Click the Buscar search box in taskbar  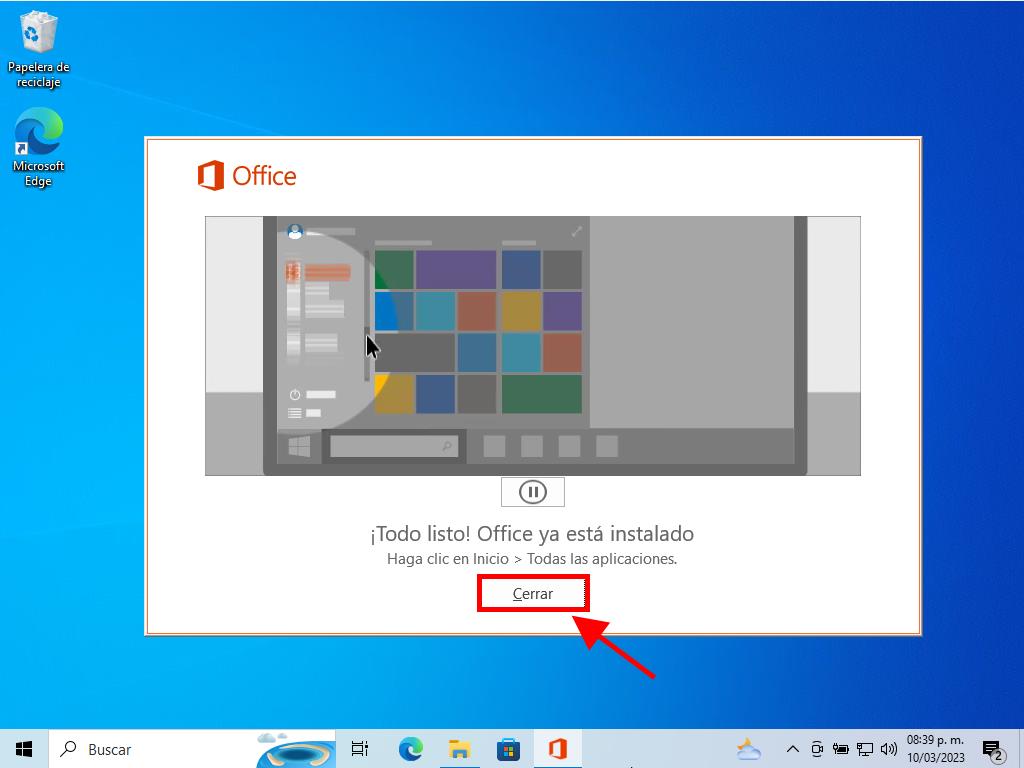[150, 748]
